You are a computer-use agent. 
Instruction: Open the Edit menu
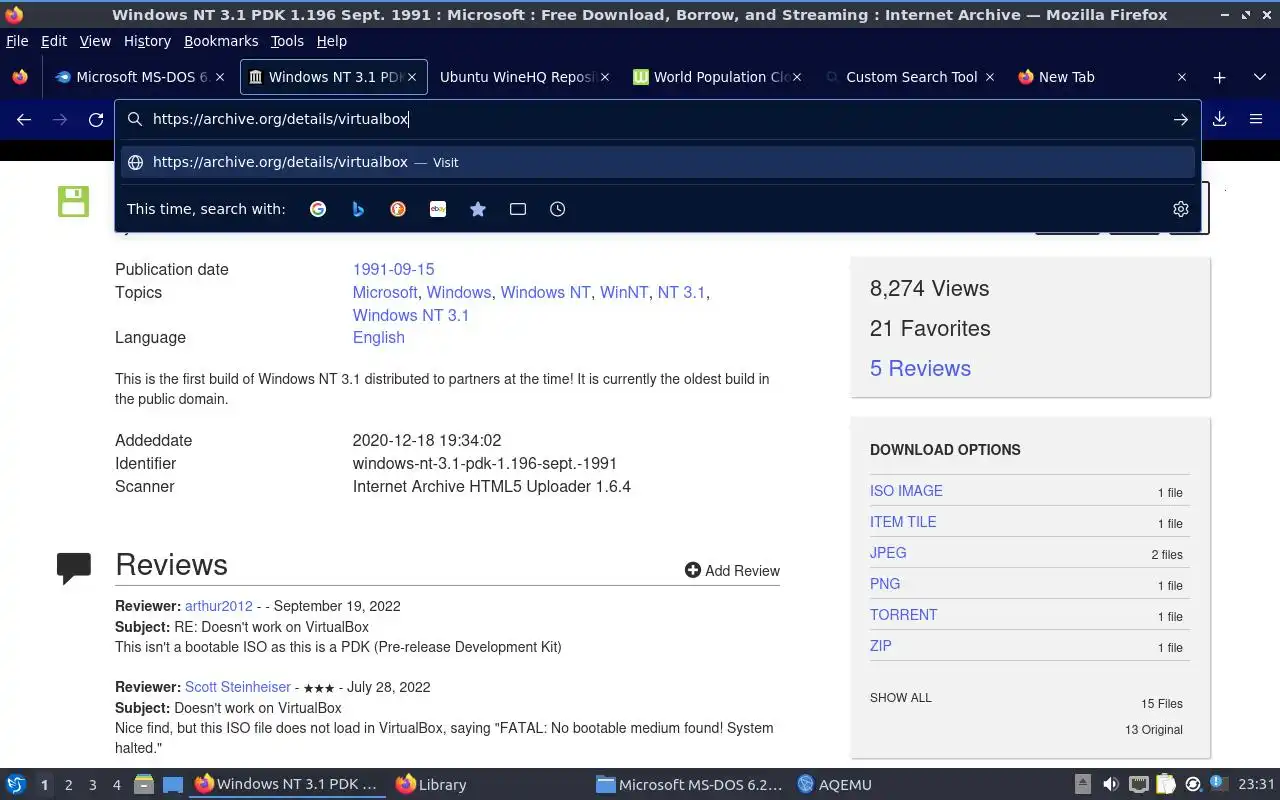click(54, 41)
